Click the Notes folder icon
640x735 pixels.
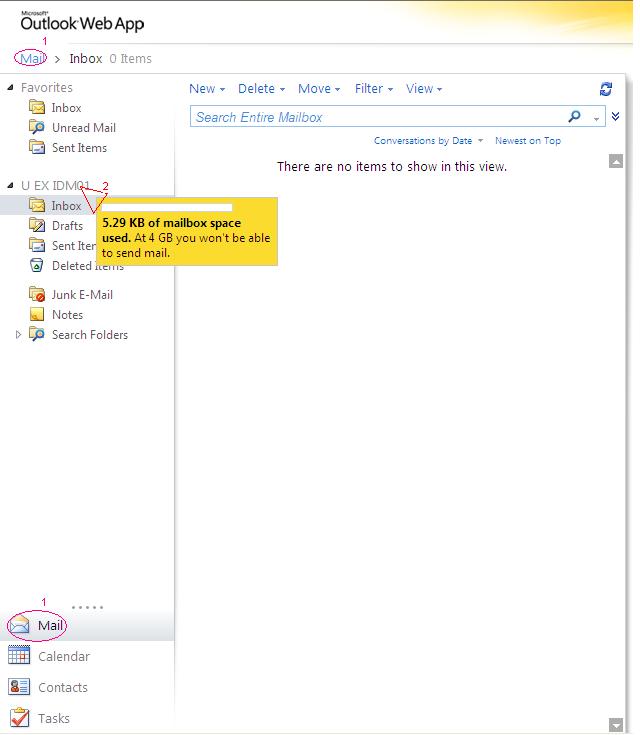[37, 315]
